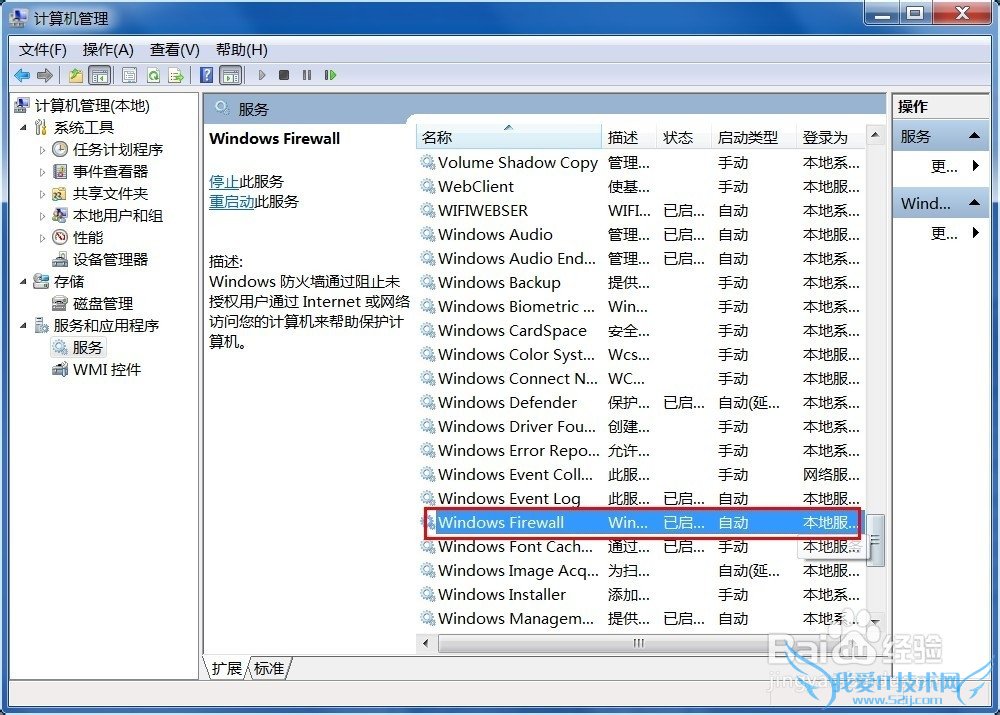Select the Windows Defender service row
Viewport: 1000px width, 715px height.
pos(641,402)
